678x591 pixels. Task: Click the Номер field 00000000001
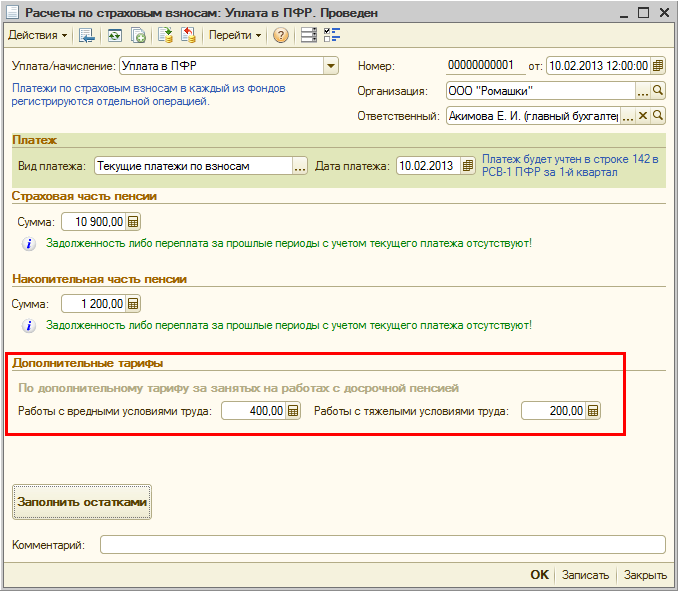tap(486, 66)
